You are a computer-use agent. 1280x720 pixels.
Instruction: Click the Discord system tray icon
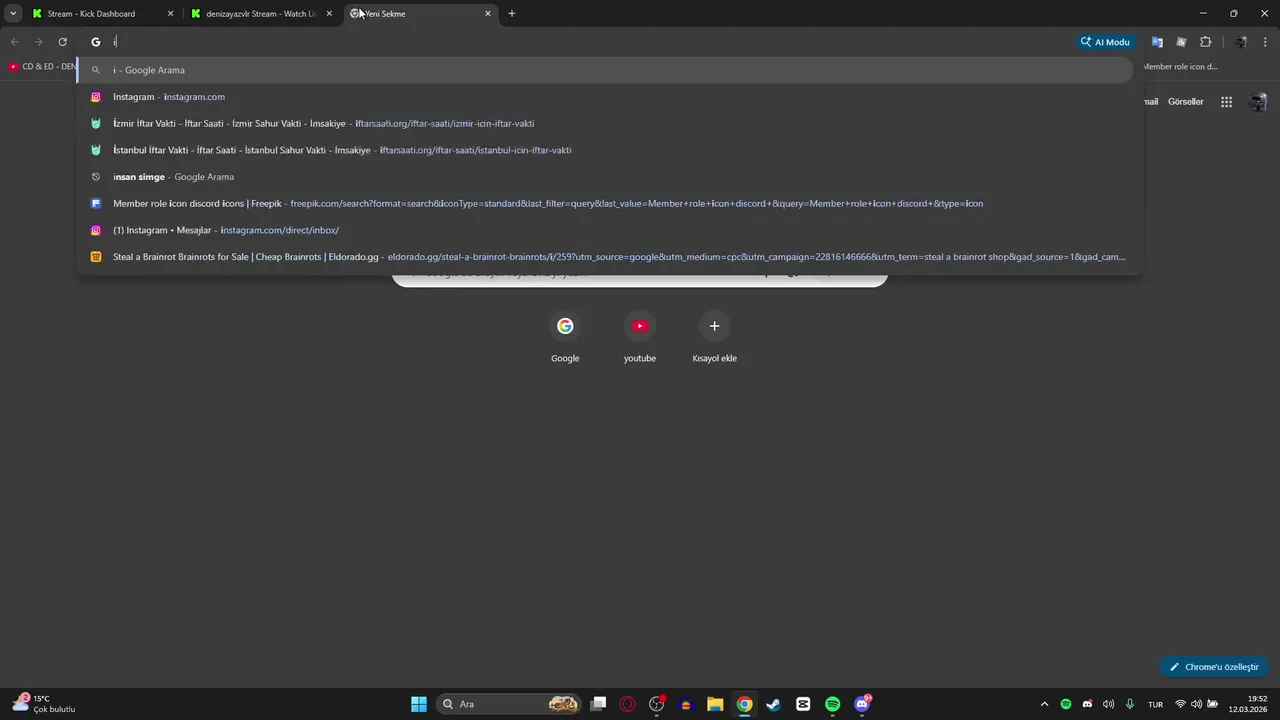point(1087,704)
